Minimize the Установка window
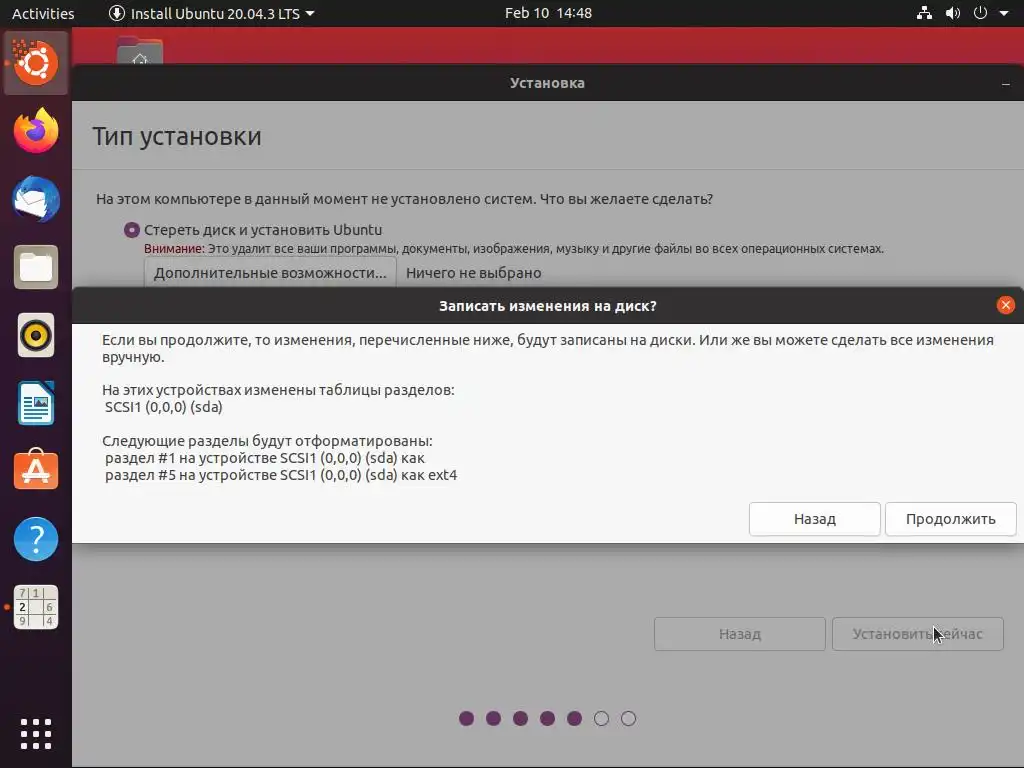Viewport: 1024px width, 768px height. click(x=1006, y=84)
